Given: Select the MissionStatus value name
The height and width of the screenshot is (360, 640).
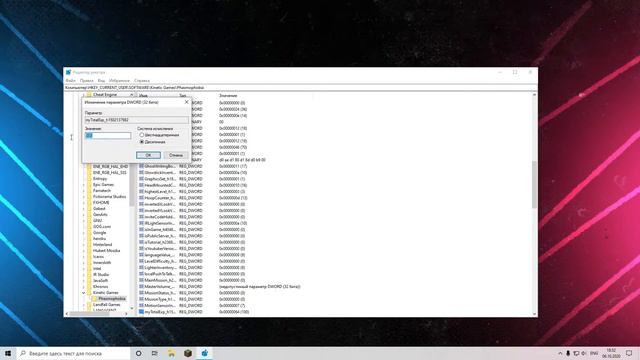Looking at the screenshot, I should coord(160,293).
